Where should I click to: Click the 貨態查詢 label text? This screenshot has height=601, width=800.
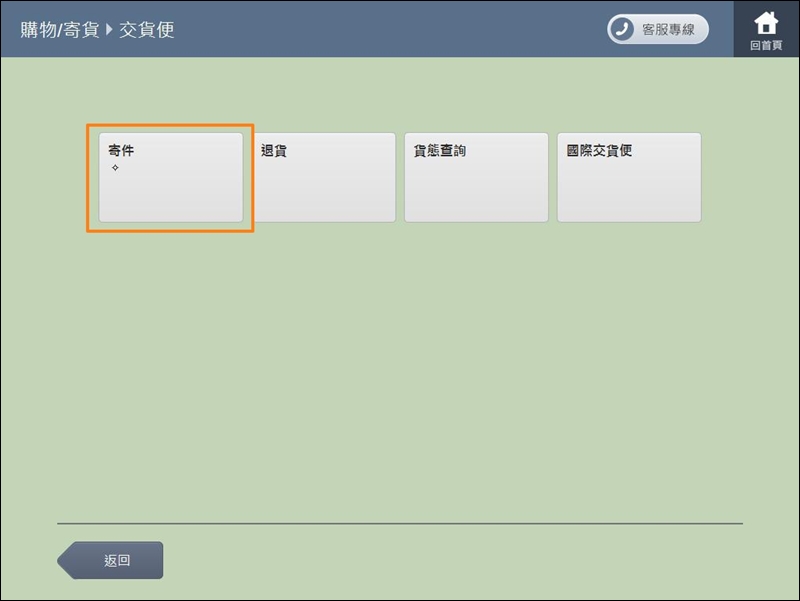pyautogui.click(x=440, y=151)
